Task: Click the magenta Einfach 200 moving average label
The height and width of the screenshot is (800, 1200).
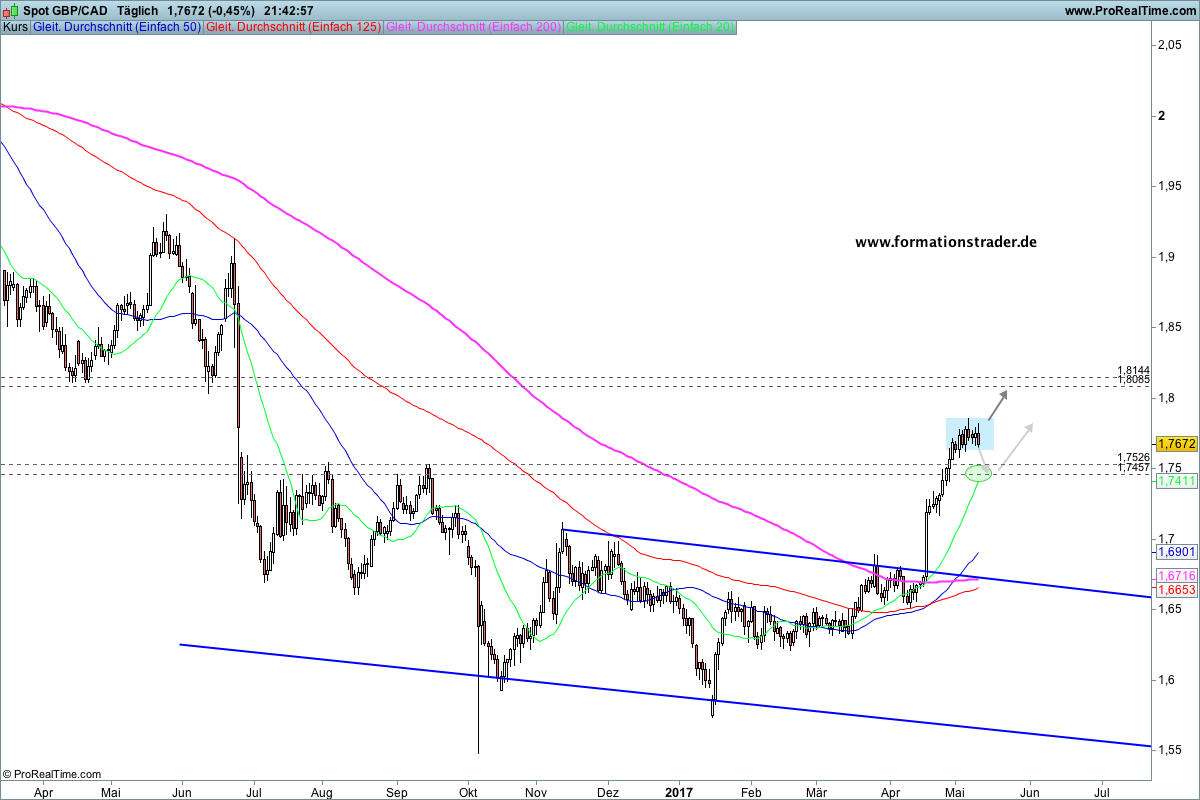Action: 473,27
